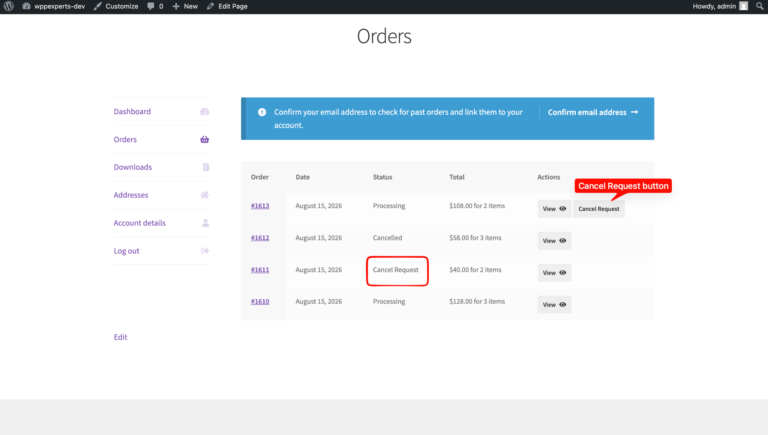Click the Processing status of order #1613
The width and height of the screenshot is (768, 435).
pos(389,206)
